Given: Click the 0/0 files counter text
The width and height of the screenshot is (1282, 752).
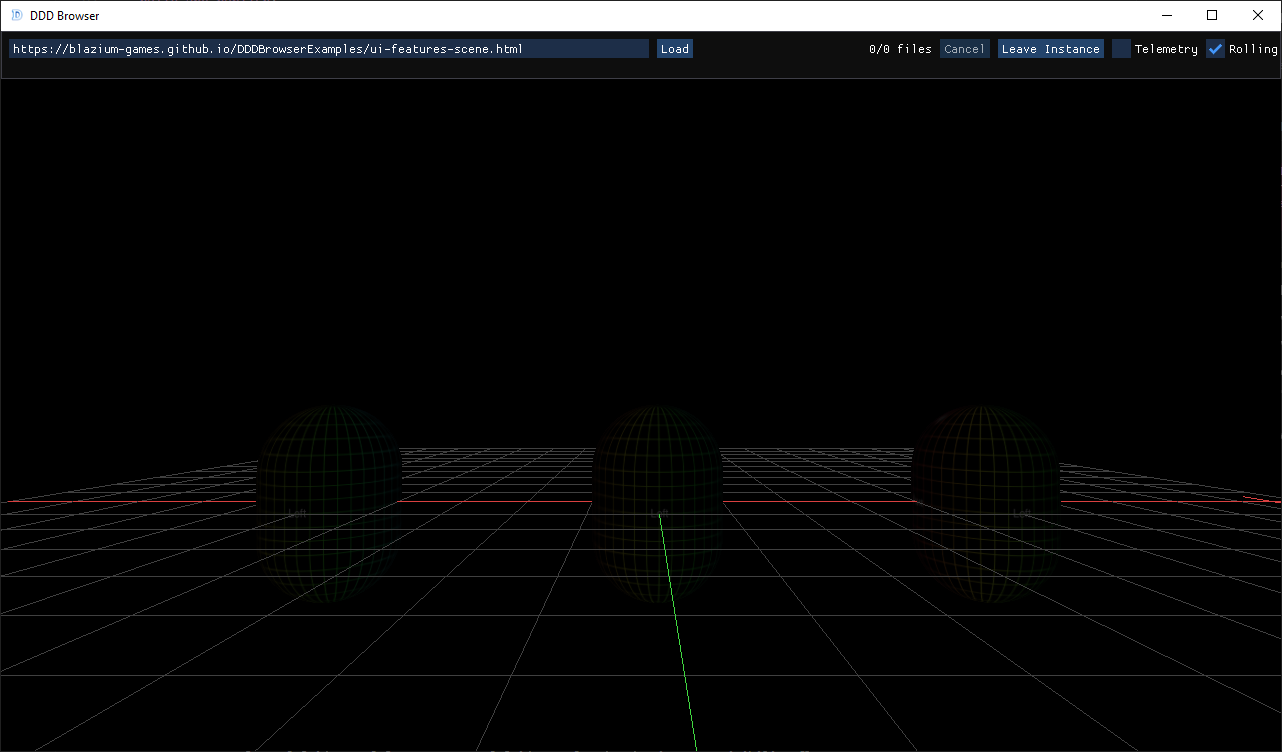Looking at the screenshot, I should pos(900,49).
